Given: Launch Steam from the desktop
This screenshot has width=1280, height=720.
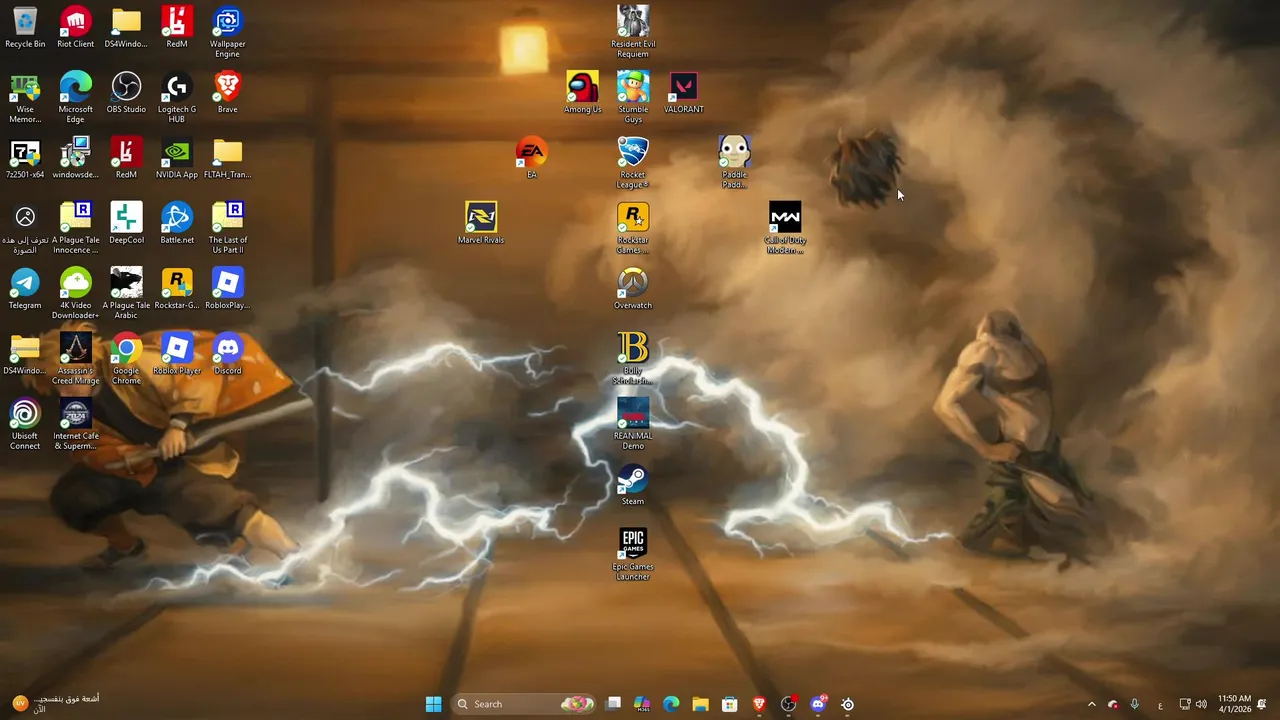Looking at the screenshot, I should tap(633, 485).
